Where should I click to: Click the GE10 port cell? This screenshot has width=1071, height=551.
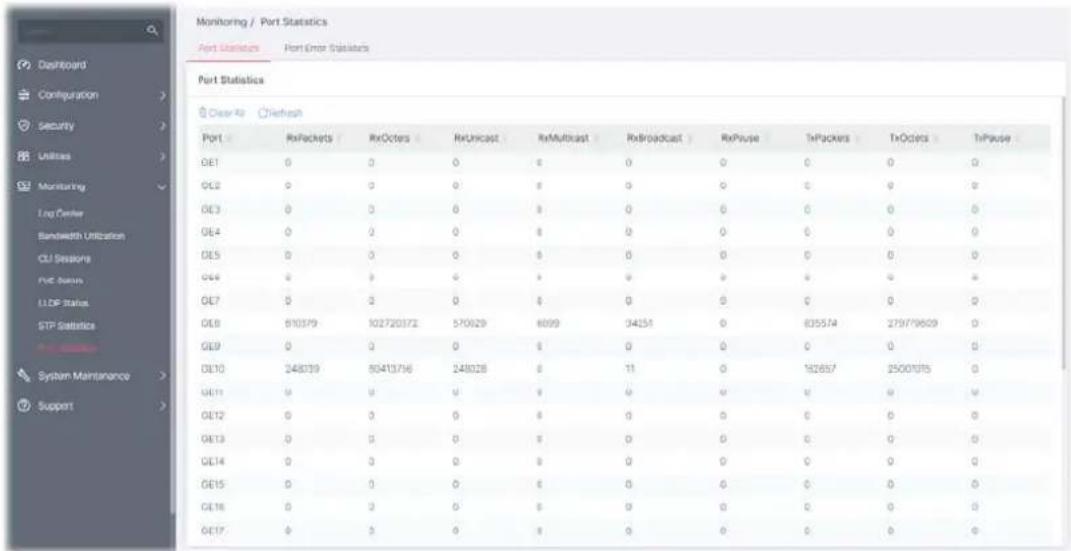point(212,370)
